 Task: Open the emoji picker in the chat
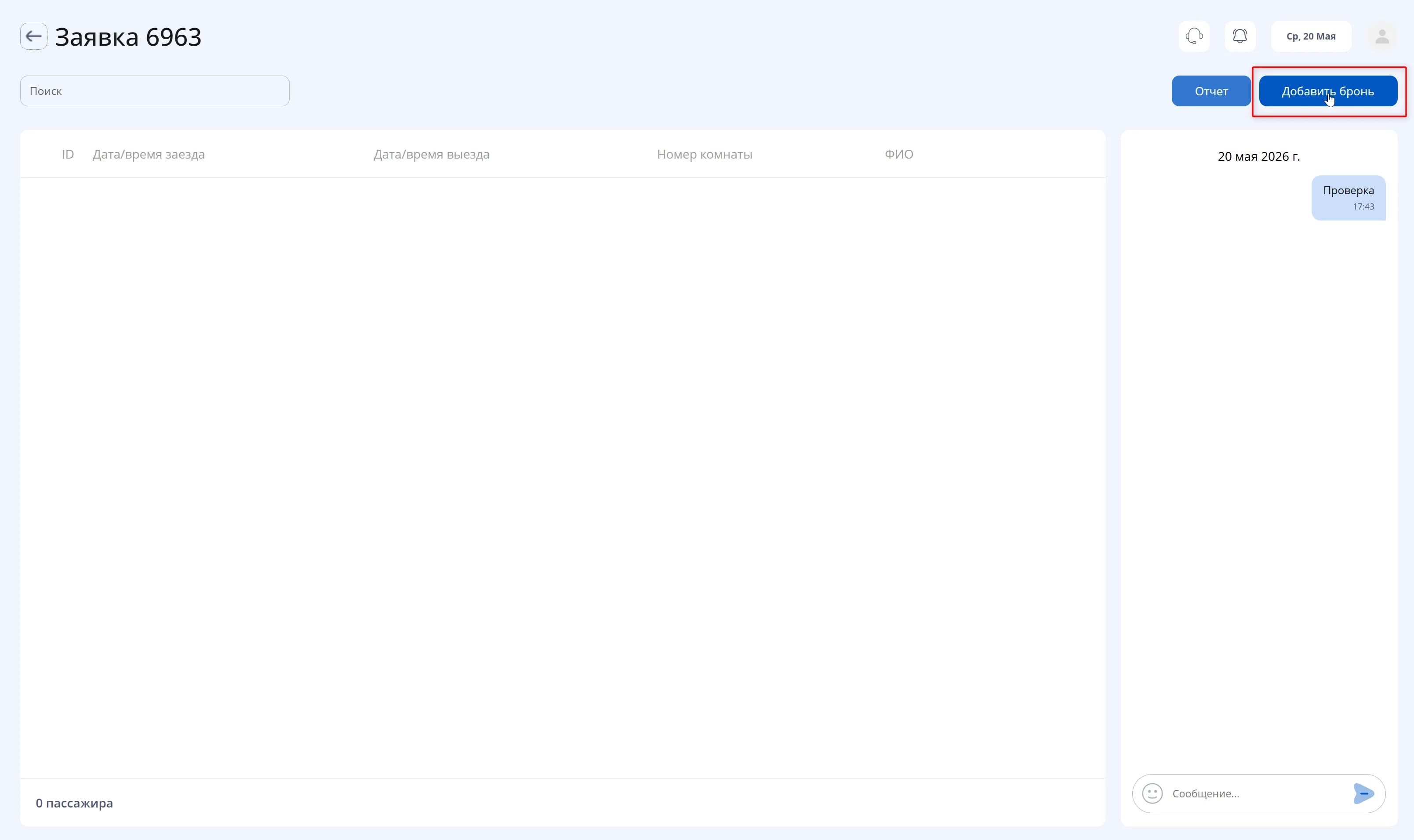pos(1152,793)
